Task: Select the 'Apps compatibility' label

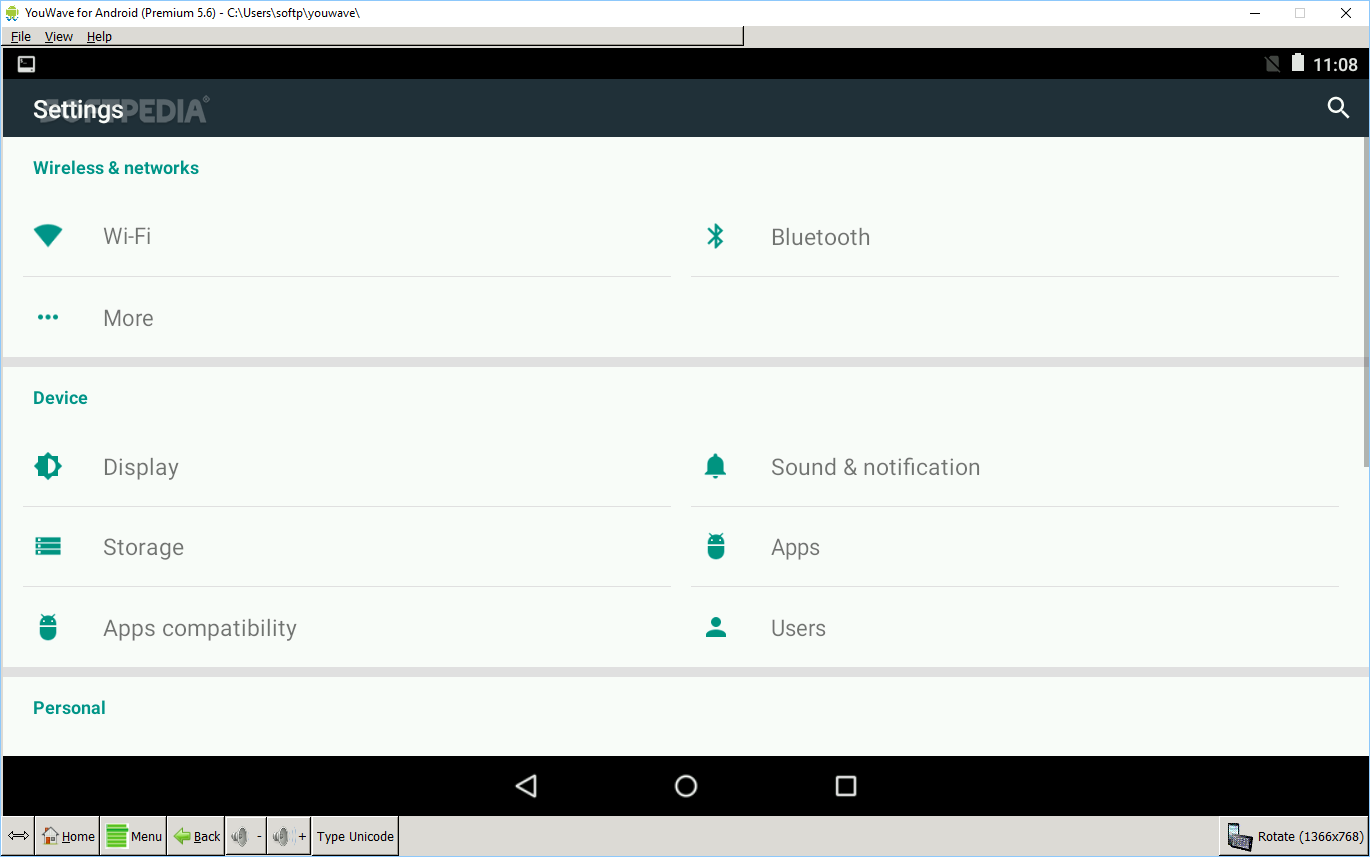Action: pos(200,628)
